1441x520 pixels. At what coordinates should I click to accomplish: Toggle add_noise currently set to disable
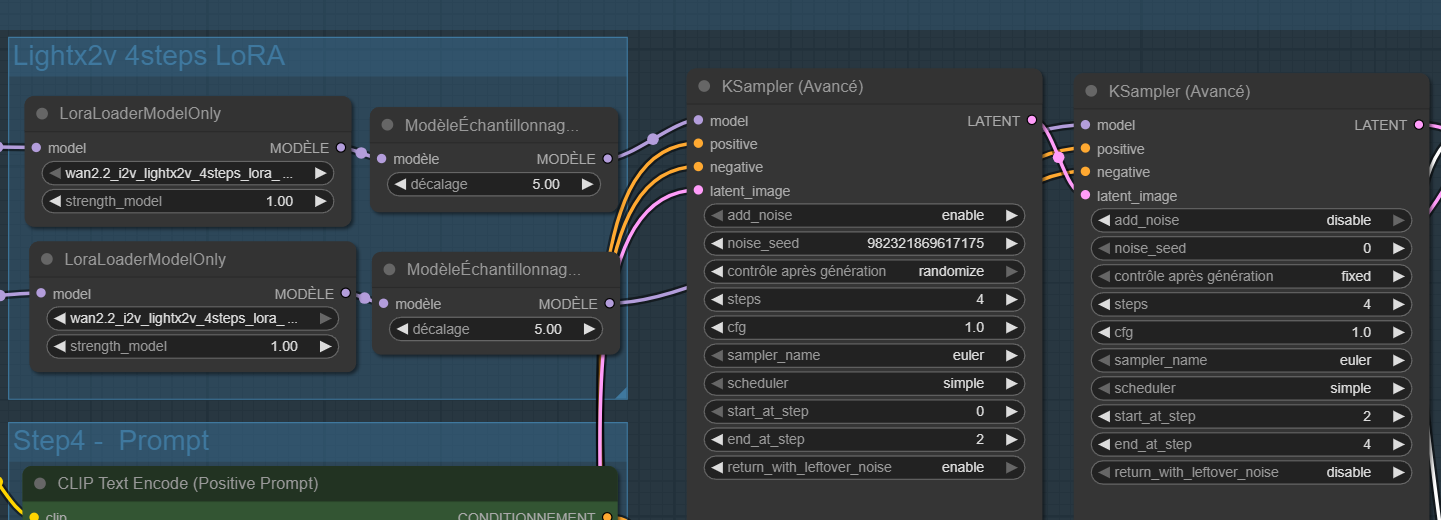pyautogui.click(x=1251, y=220)
